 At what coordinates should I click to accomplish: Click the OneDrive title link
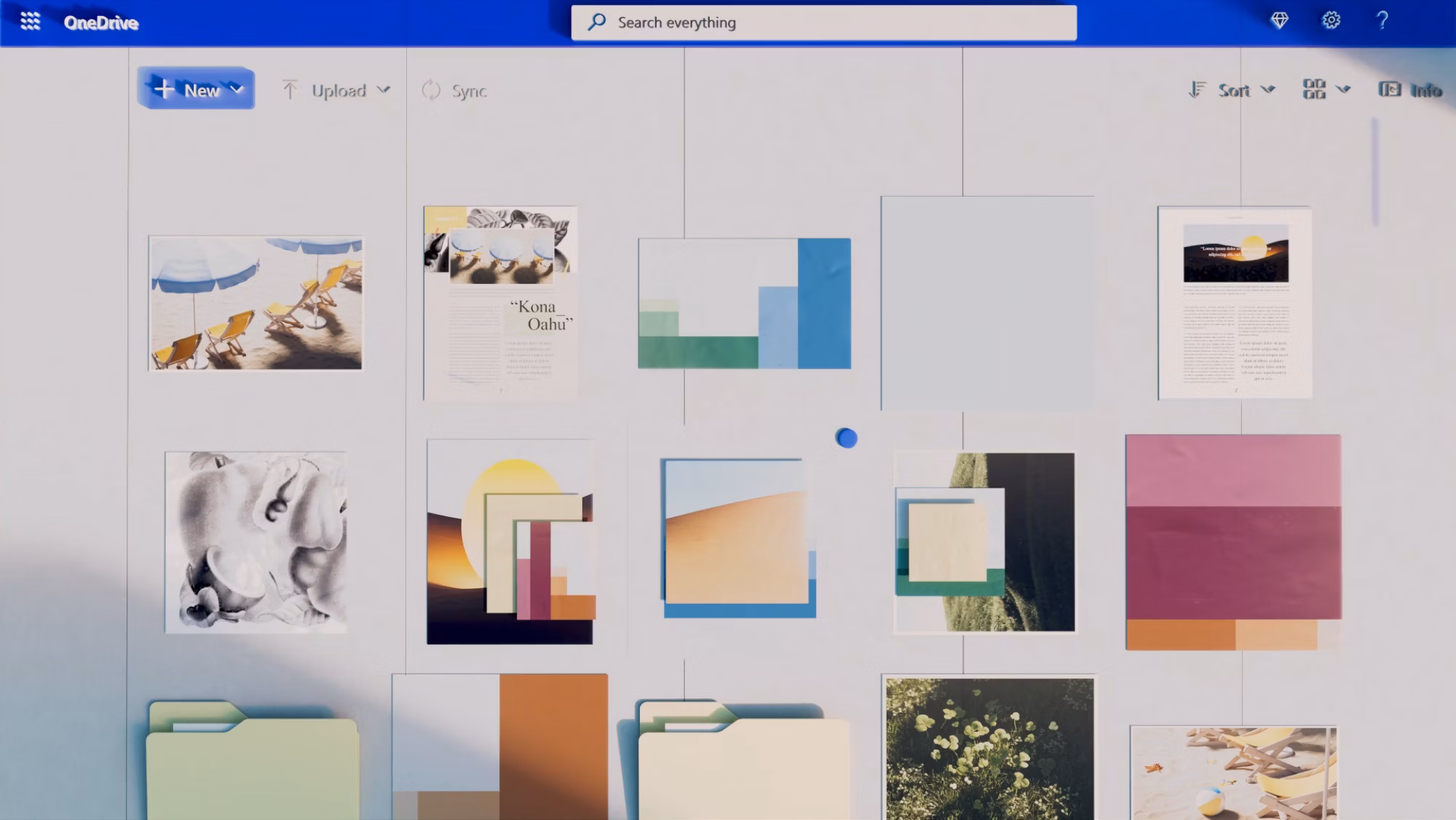point(100,23)
